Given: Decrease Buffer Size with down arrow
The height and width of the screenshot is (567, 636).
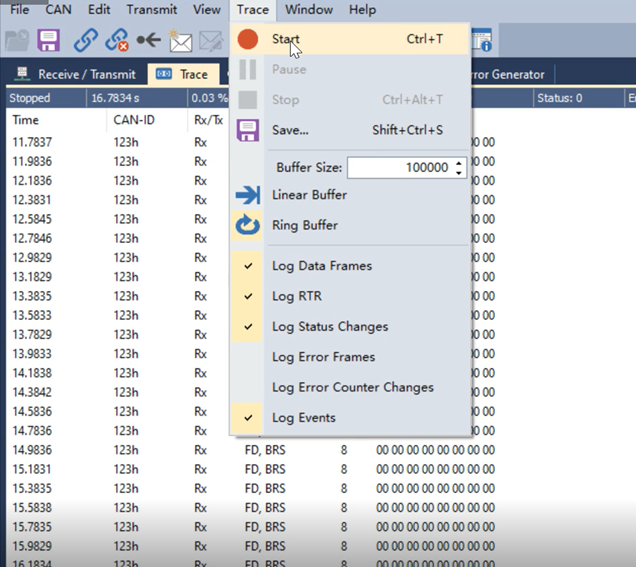Looking at the screenshot, I should (459, 173).
